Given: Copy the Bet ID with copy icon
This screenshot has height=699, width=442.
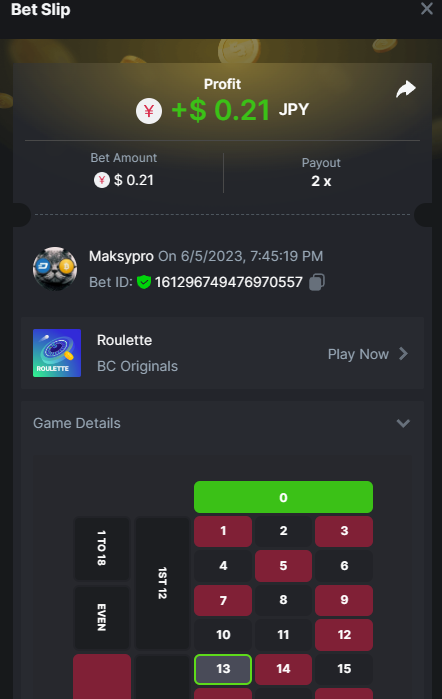Looking at the screenshot, I should pos(317,282).
